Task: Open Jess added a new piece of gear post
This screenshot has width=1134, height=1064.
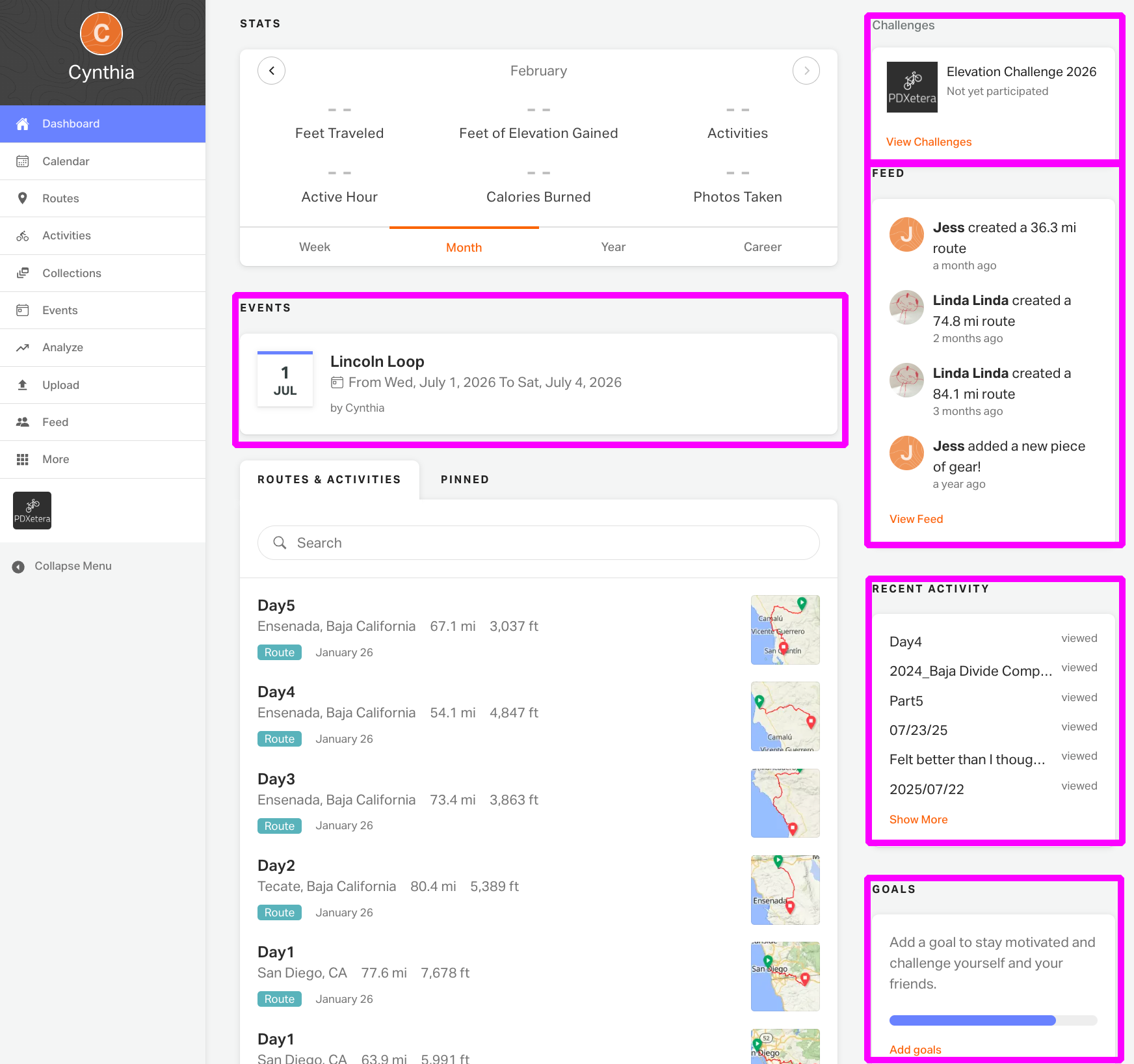Action: 1009,457
